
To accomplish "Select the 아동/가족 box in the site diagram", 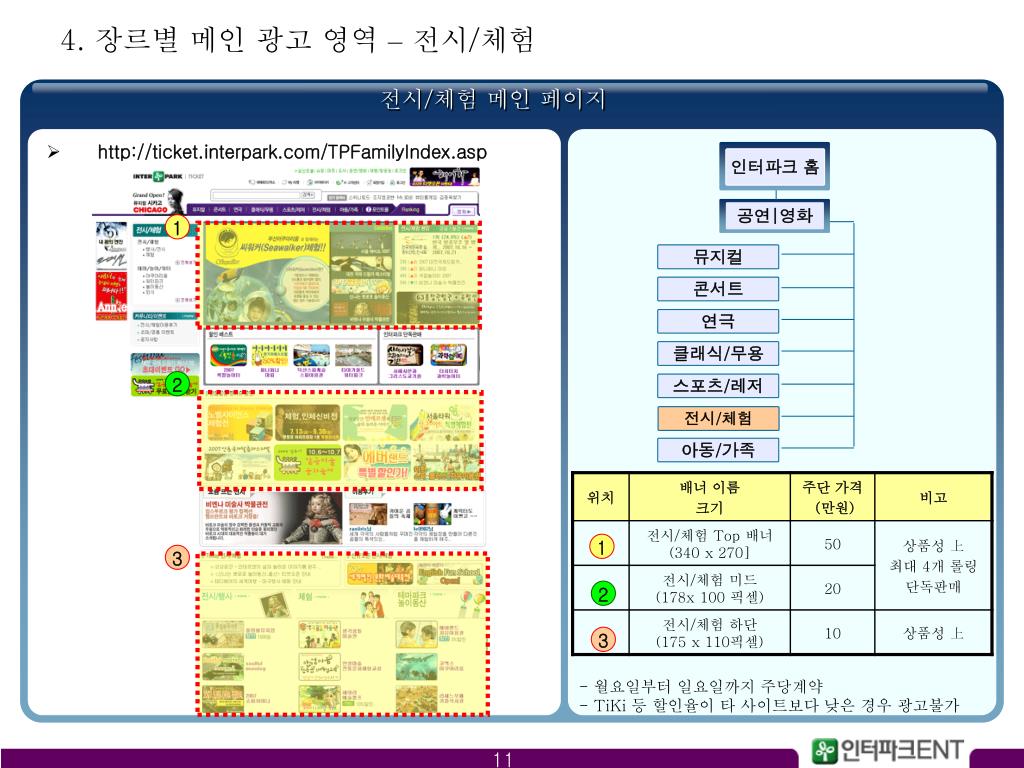I will click(x=718, y=450).
